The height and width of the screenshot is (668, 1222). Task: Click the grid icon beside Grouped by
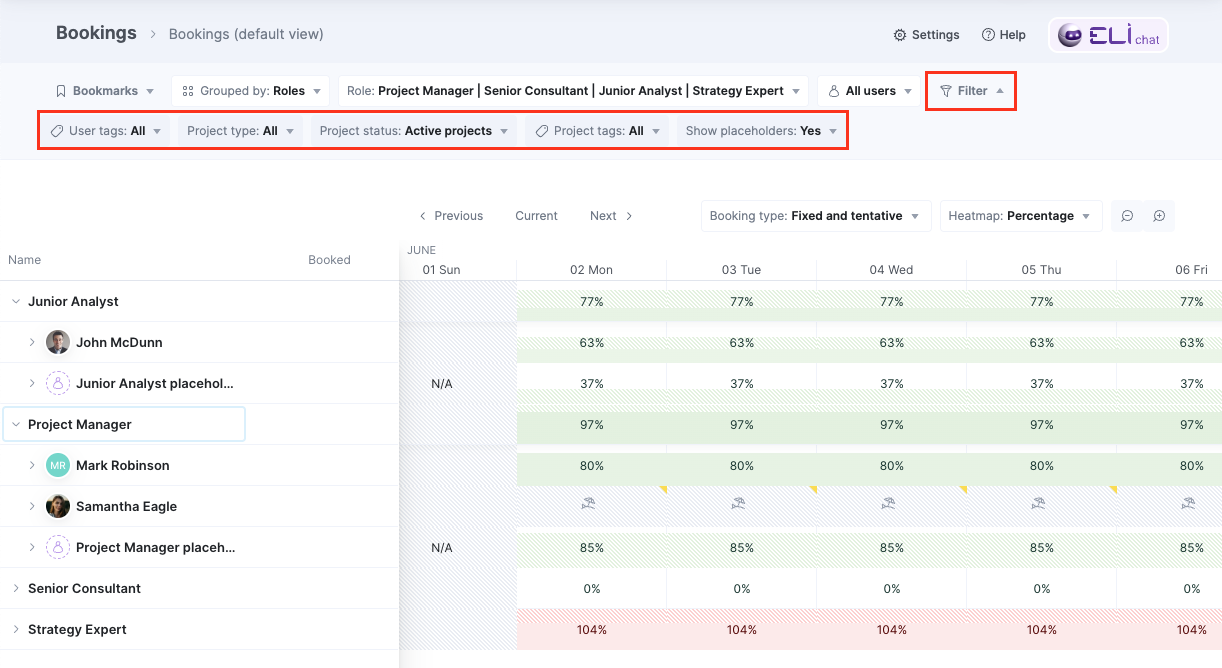tap(188, 91)
